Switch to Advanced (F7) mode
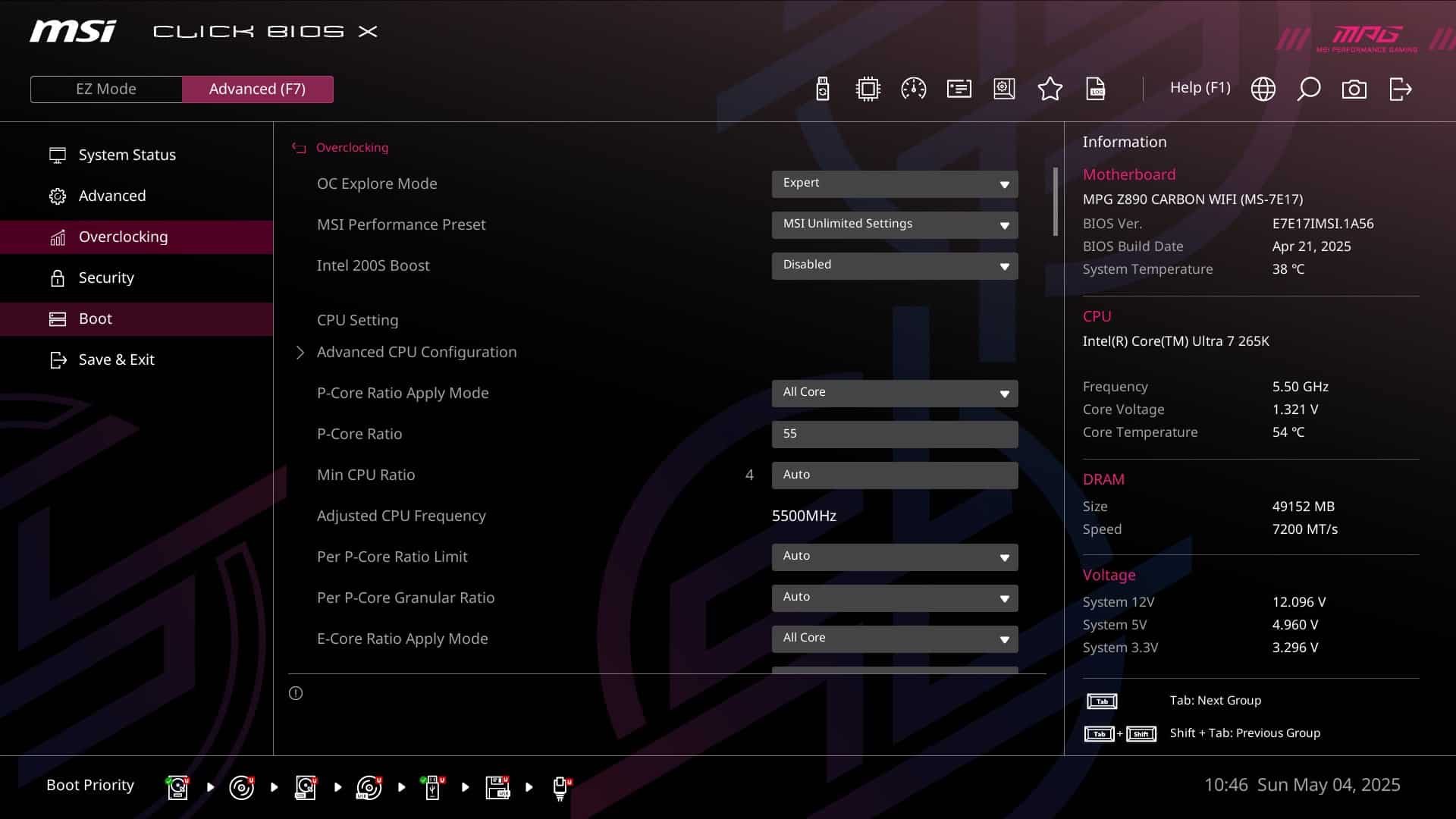1456x819 pixels. click(x=257, y=89)
